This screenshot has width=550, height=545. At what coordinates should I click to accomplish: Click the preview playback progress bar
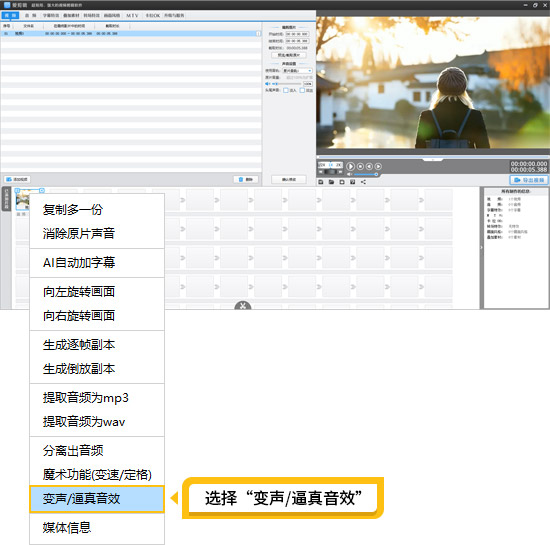point(433,157)
